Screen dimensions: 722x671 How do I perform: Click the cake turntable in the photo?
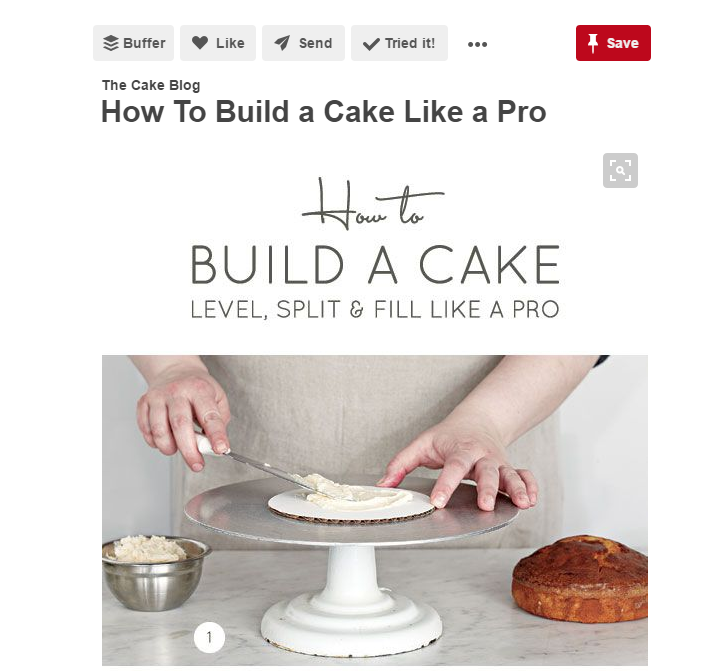pyautogui.click(x=352, y=557)
